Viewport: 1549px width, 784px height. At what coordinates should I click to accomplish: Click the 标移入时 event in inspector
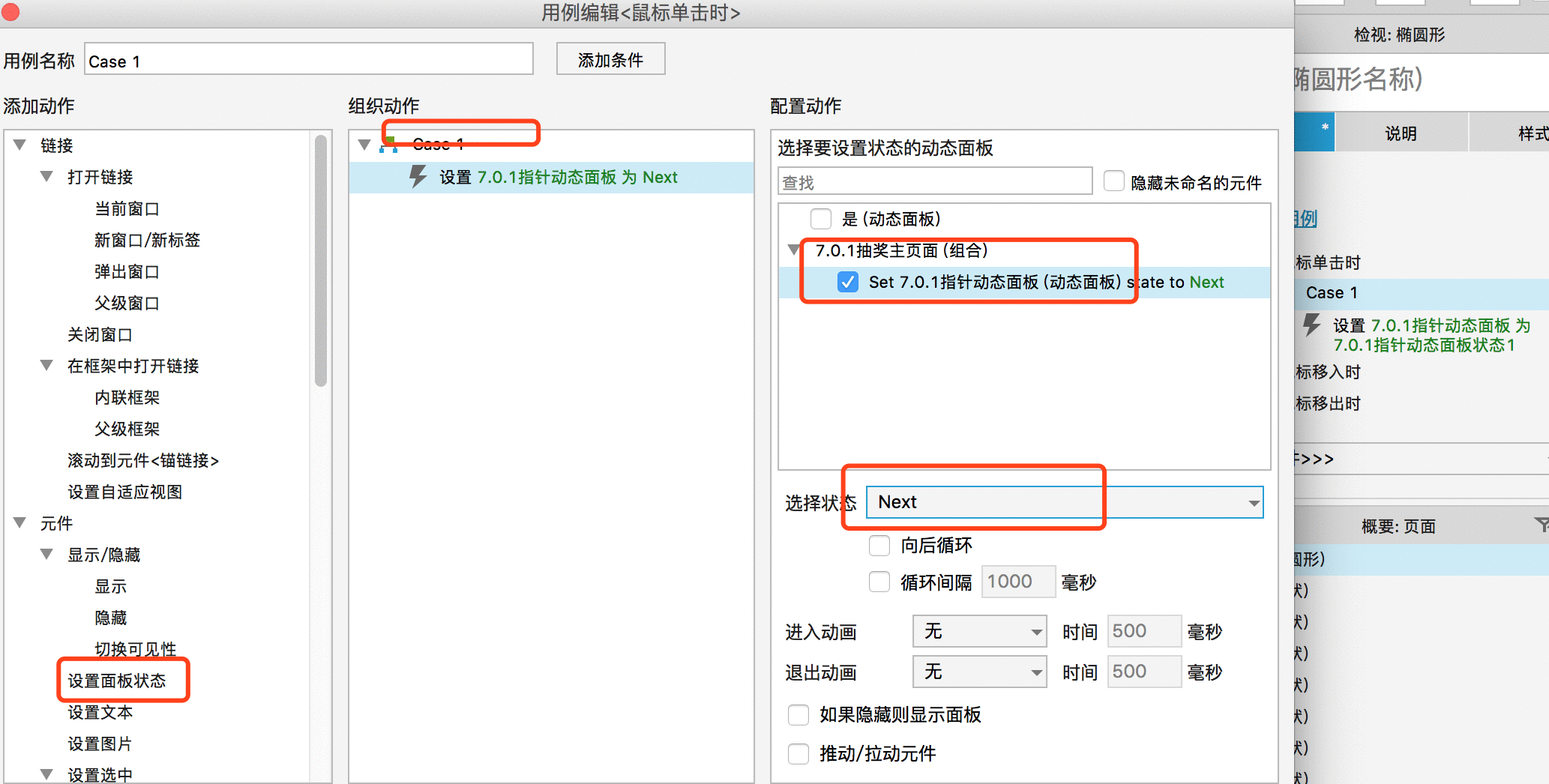click(x=1327, y=372)
